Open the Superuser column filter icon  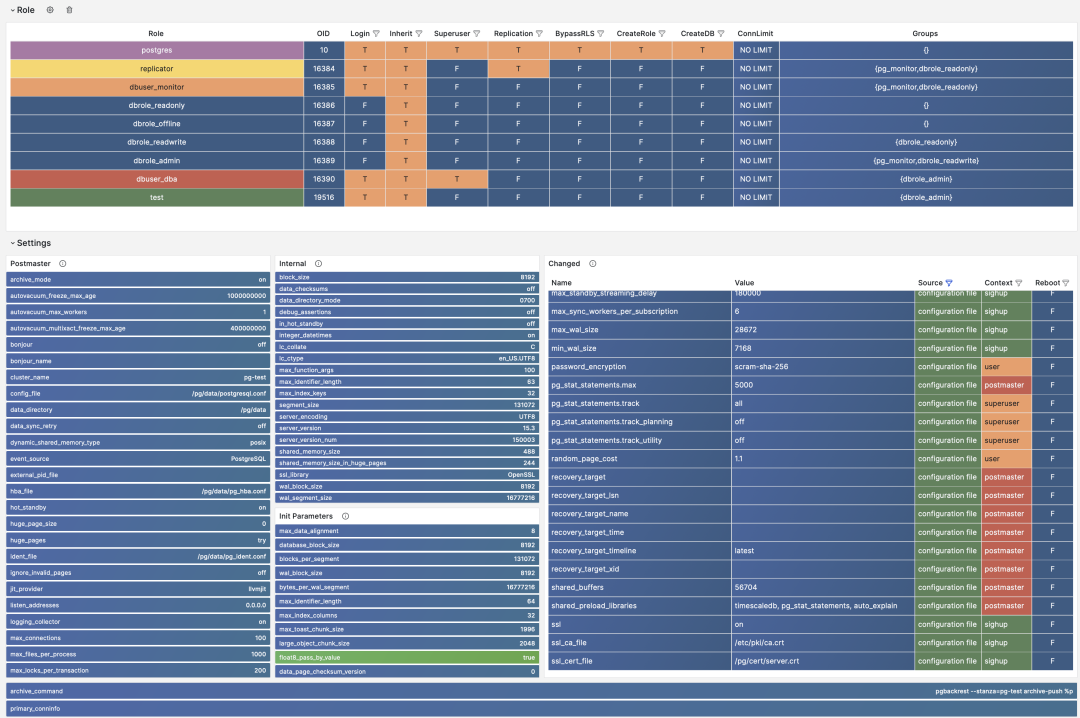477,33
